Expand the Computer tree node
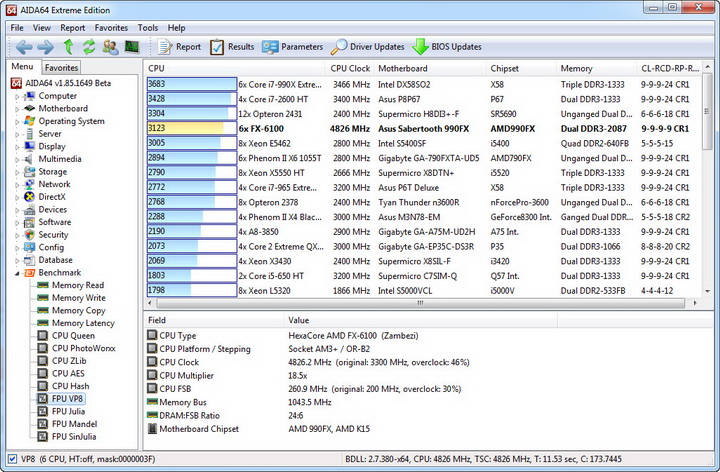This screenshot has width=720, height=472. (17, 96)
